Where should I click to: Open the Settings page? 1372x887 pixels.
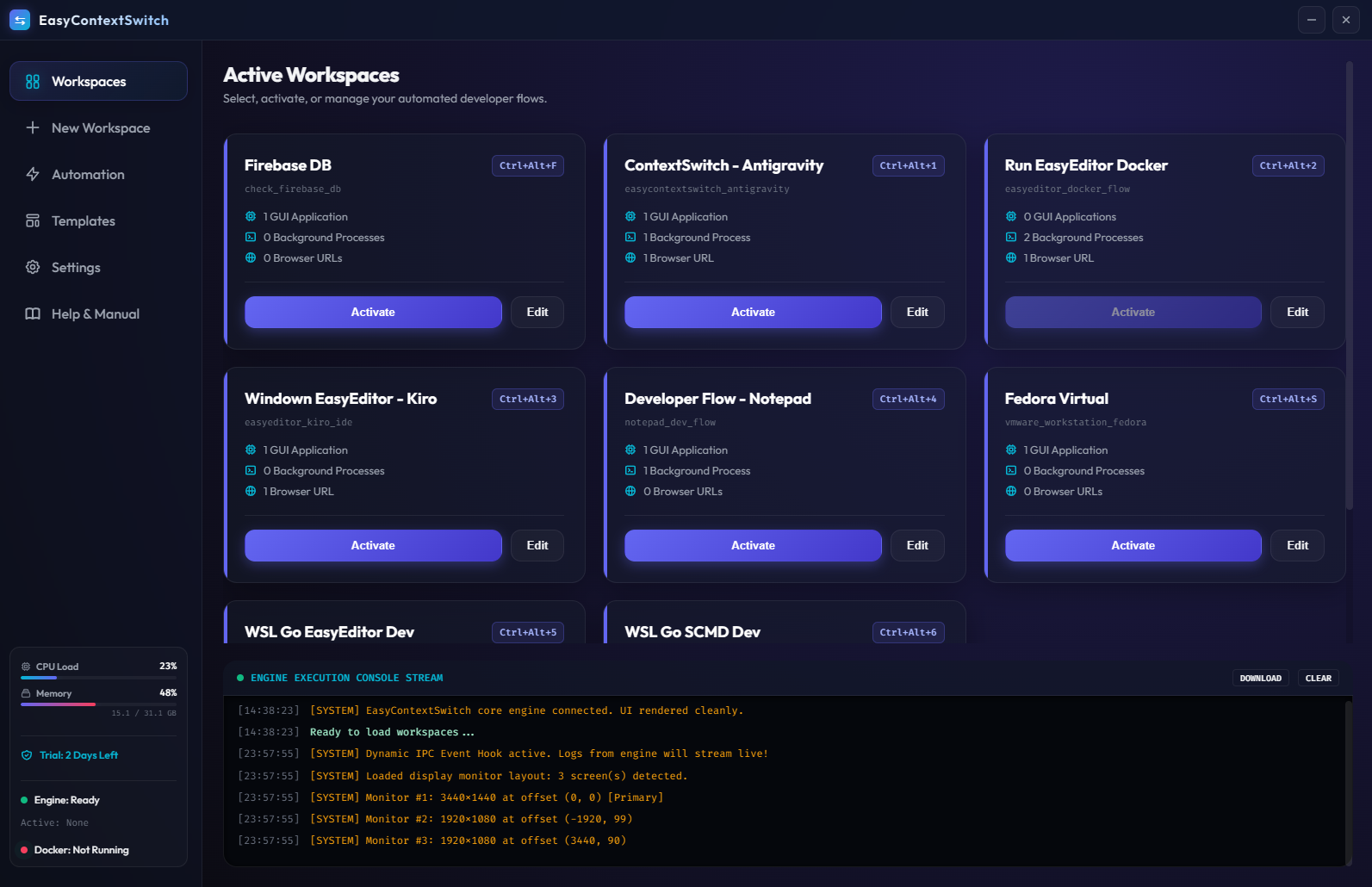click(x=98, y=267)
